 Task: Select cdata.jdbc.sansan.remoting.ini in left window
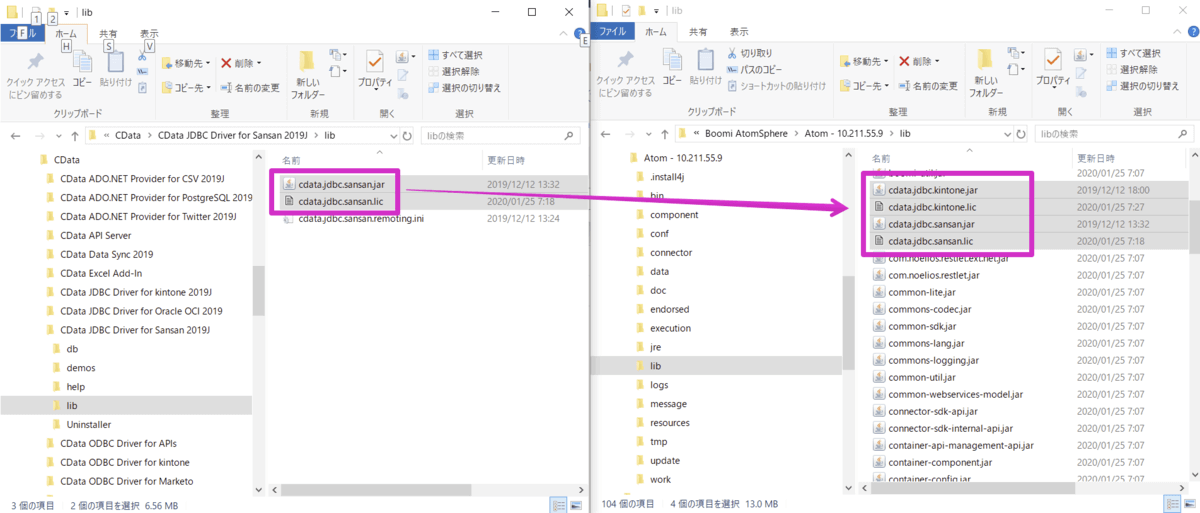pyautogui.click(x=360, y=218)
